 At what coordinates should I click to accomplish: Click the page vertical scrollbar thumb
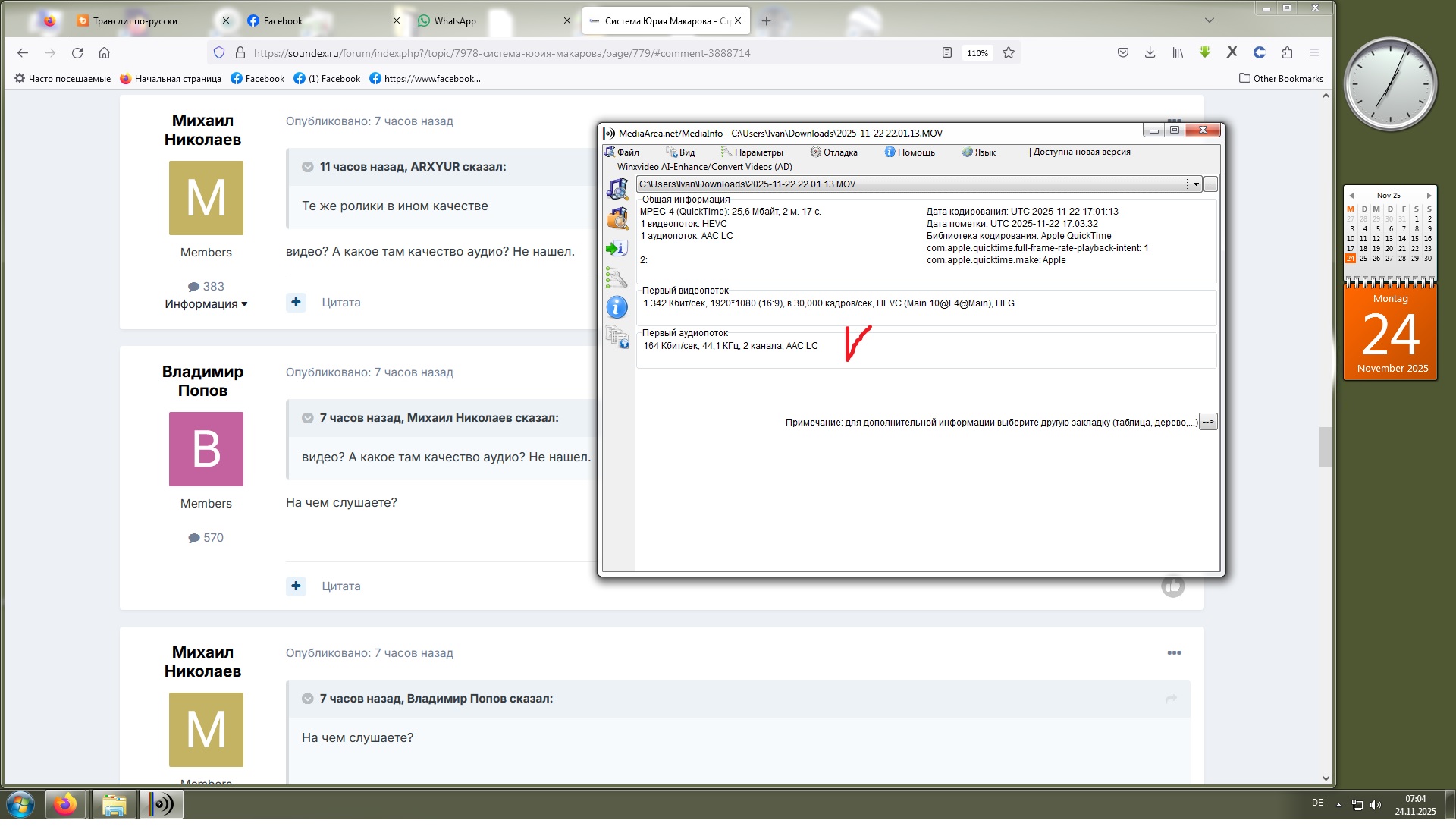1325,448
